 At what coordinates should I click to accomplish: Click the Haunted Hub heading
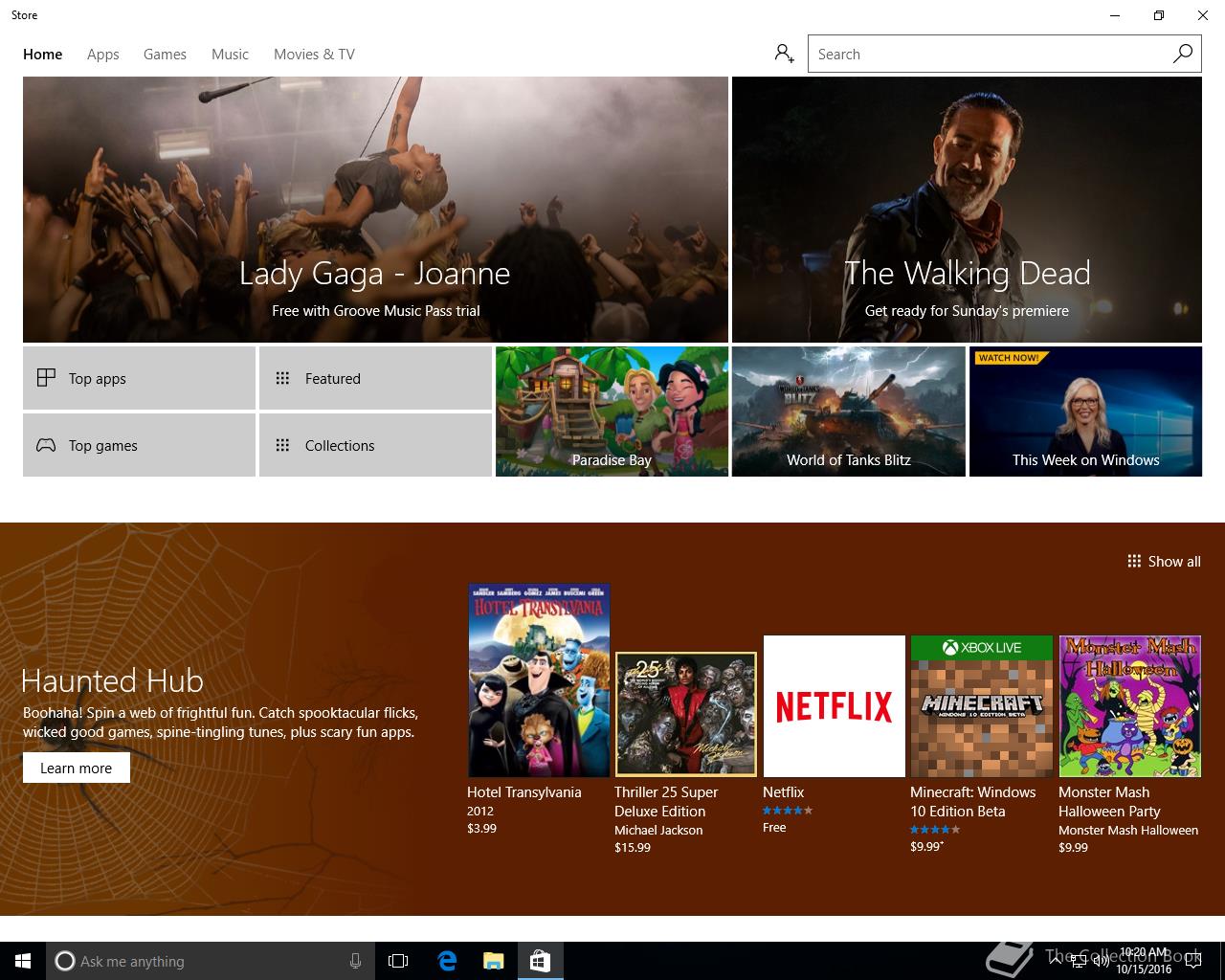tap(112, 680)
